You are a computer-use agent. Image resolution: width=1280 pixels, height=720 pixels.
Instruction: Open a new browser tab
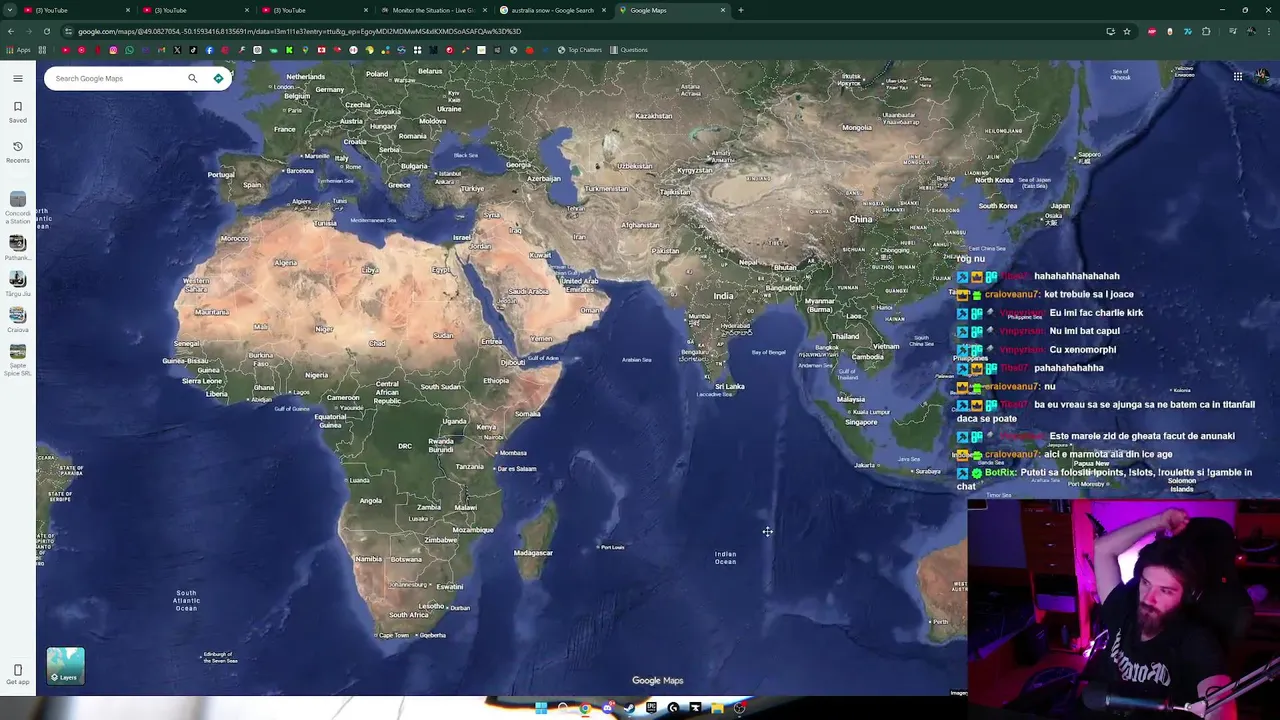[741, 10]
